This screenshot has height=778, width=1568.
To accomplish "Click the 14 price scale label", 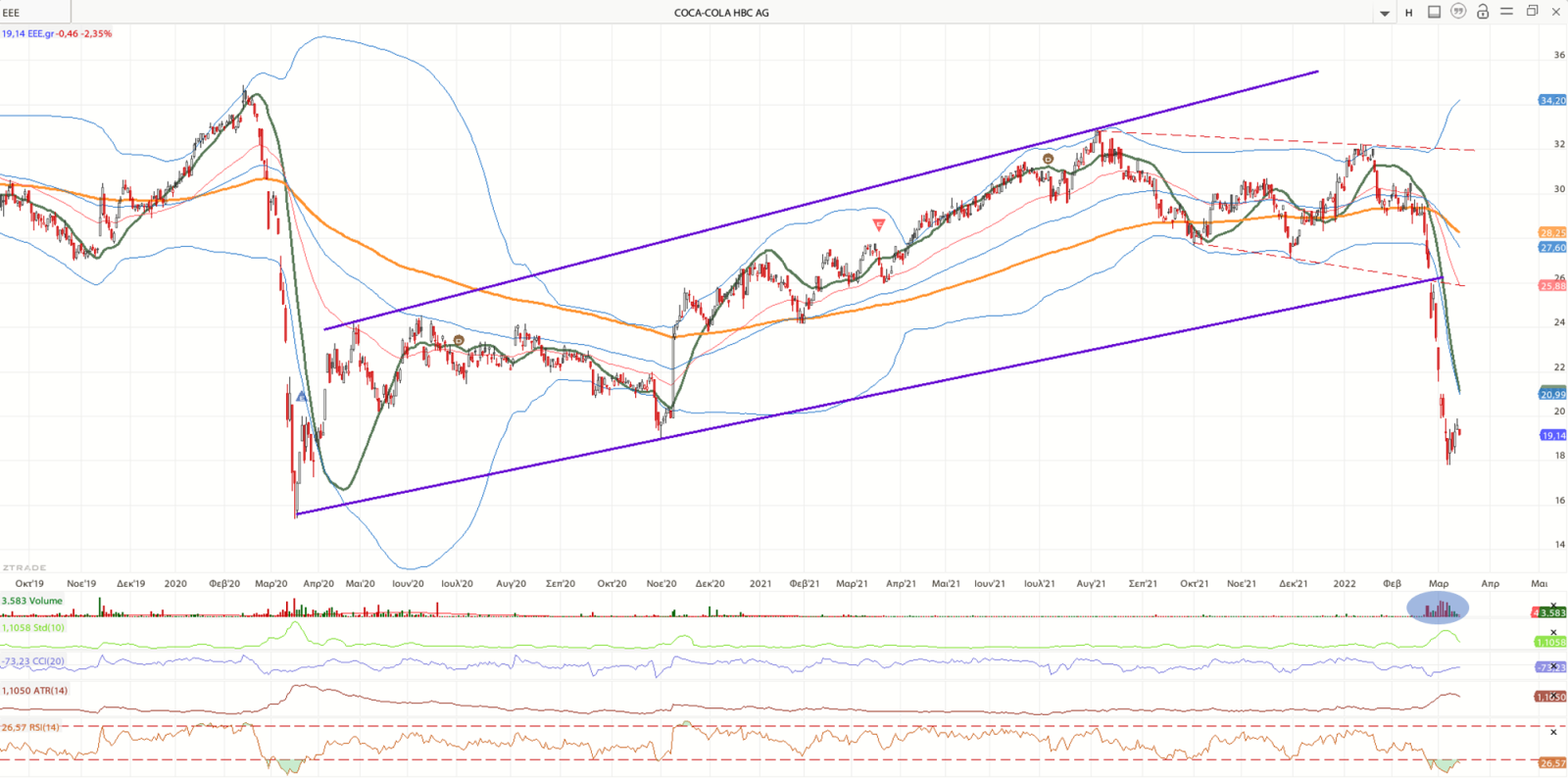I will (x=1559, y=545).
